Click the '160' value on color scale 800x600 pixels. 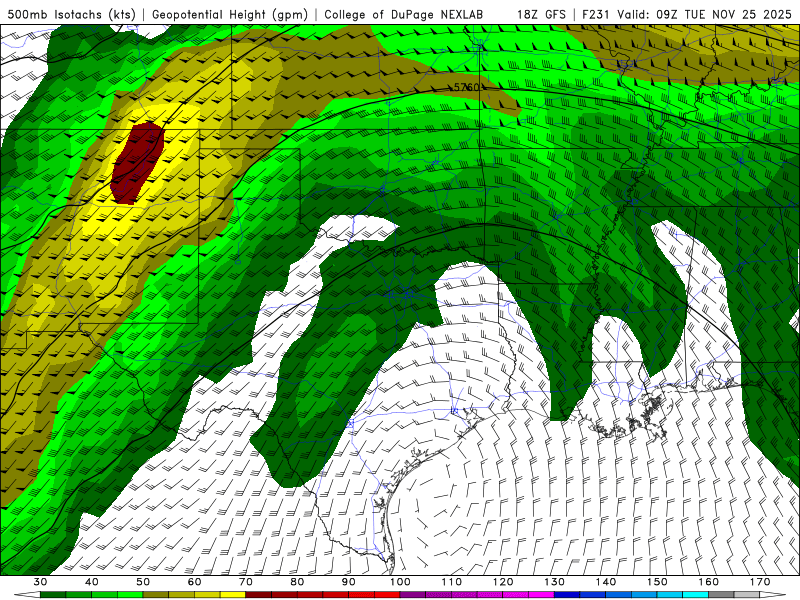(709, 582)
